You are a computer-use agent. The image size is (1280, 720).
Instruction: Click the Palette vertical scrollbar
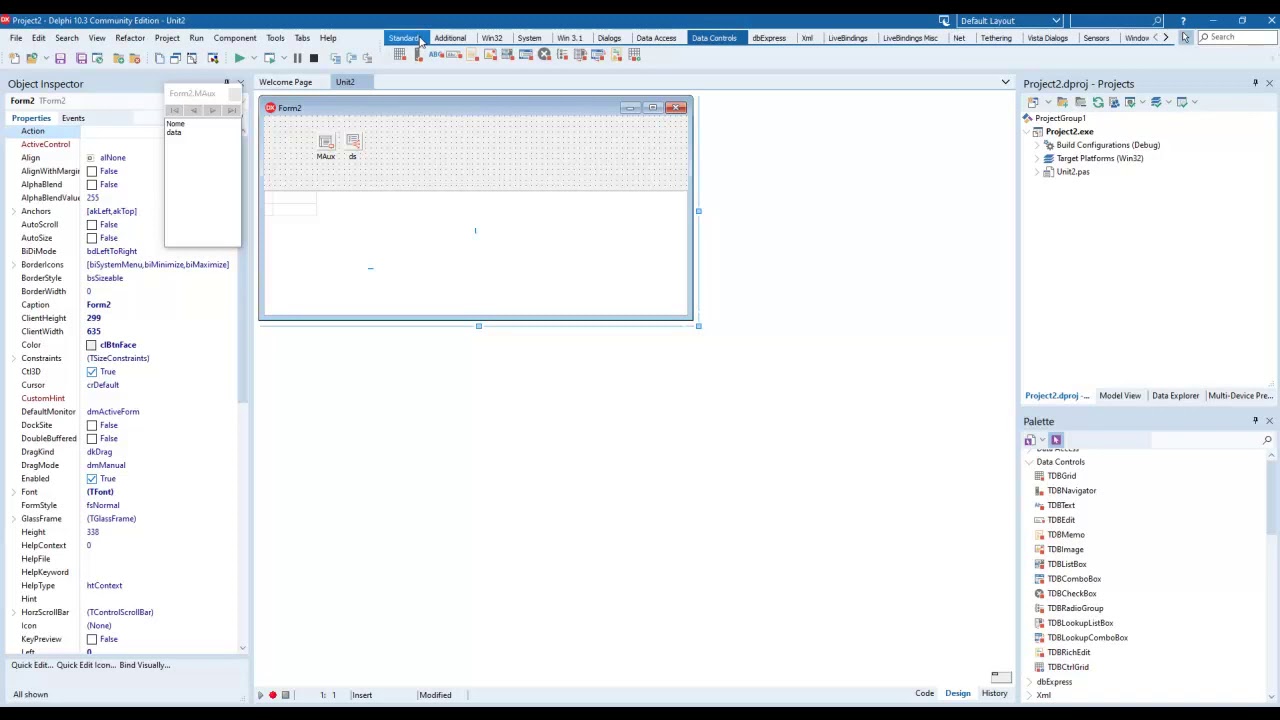tap(1272, 575)
